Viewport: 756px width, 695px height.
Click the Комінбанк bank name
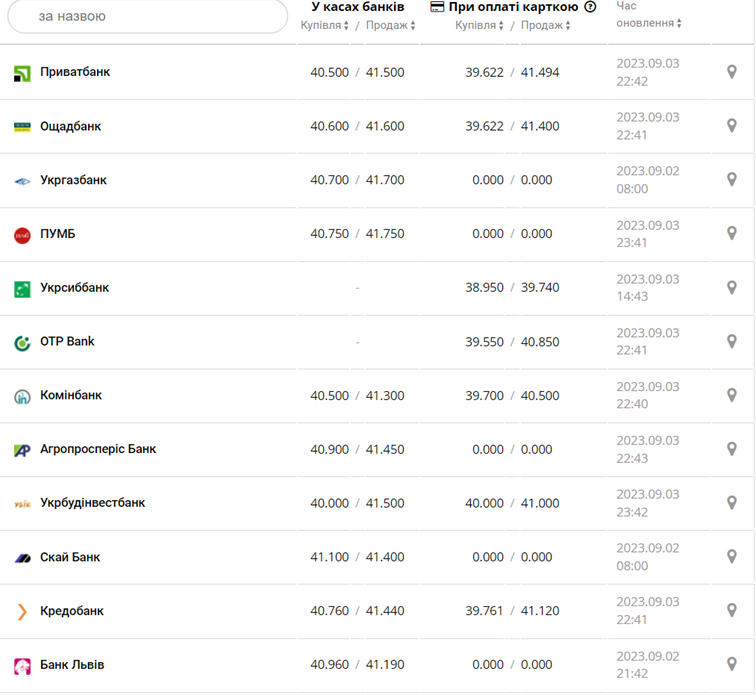pyautogui.click(x=71, y=395)
